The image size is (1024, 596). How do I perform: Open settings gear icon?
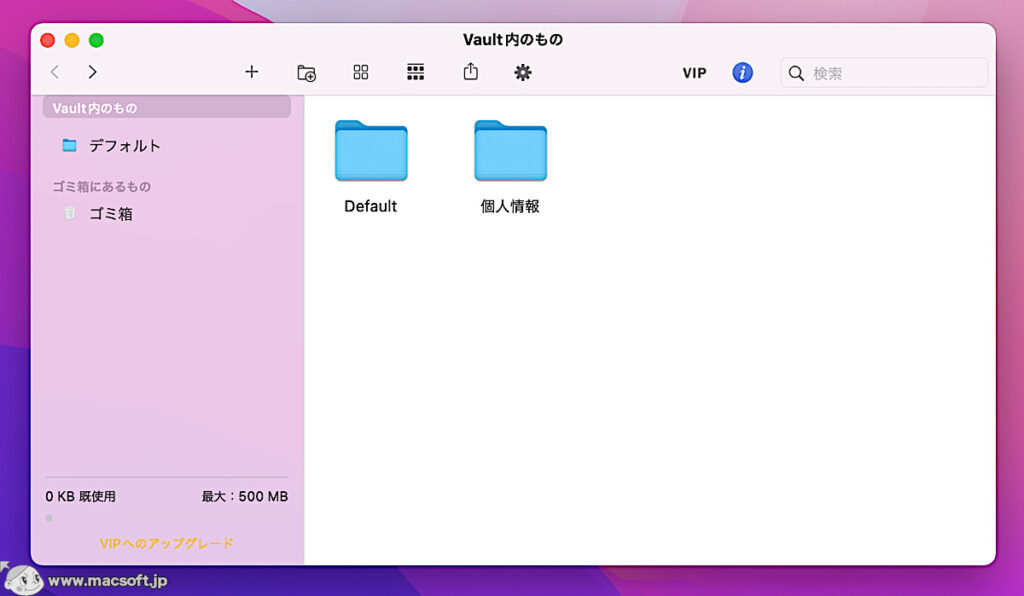click(x=522, y=72)
